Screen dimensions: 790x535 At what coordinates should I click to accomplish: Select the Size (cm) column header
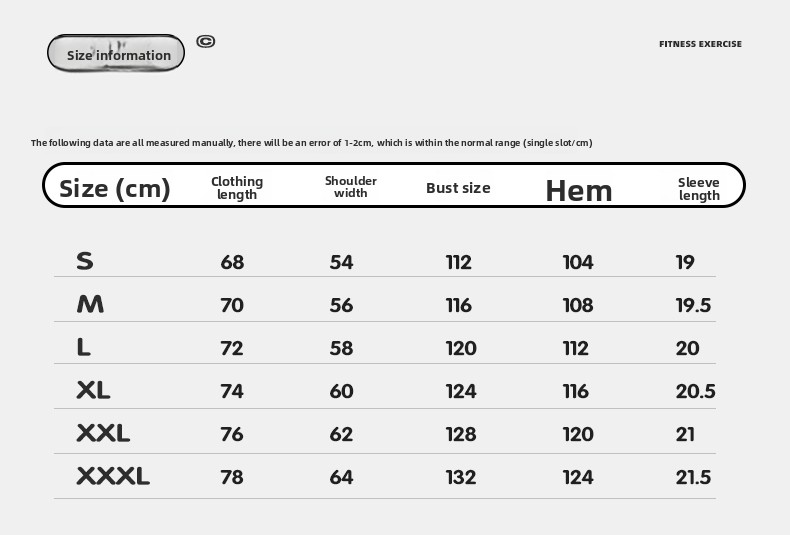point(115,188)
